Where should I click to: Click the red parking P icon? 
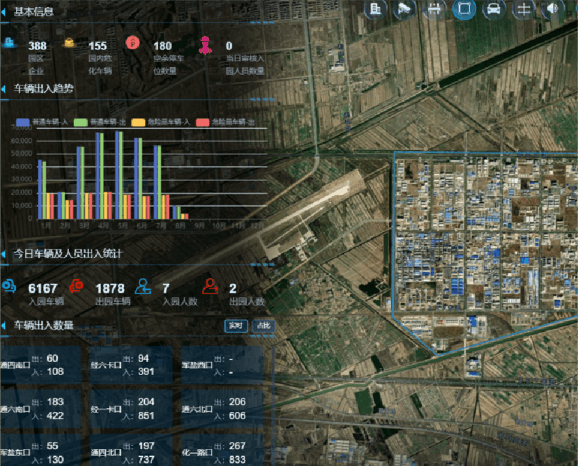(x=132, y=43)
